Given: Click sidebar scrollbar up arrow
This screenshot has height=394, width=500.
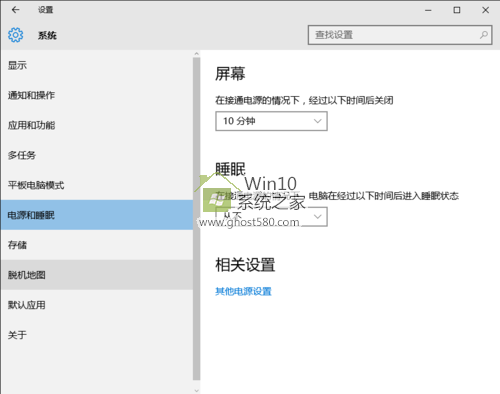Looking at the screenshot, I should pyautogui.click(x=196, y=54).
